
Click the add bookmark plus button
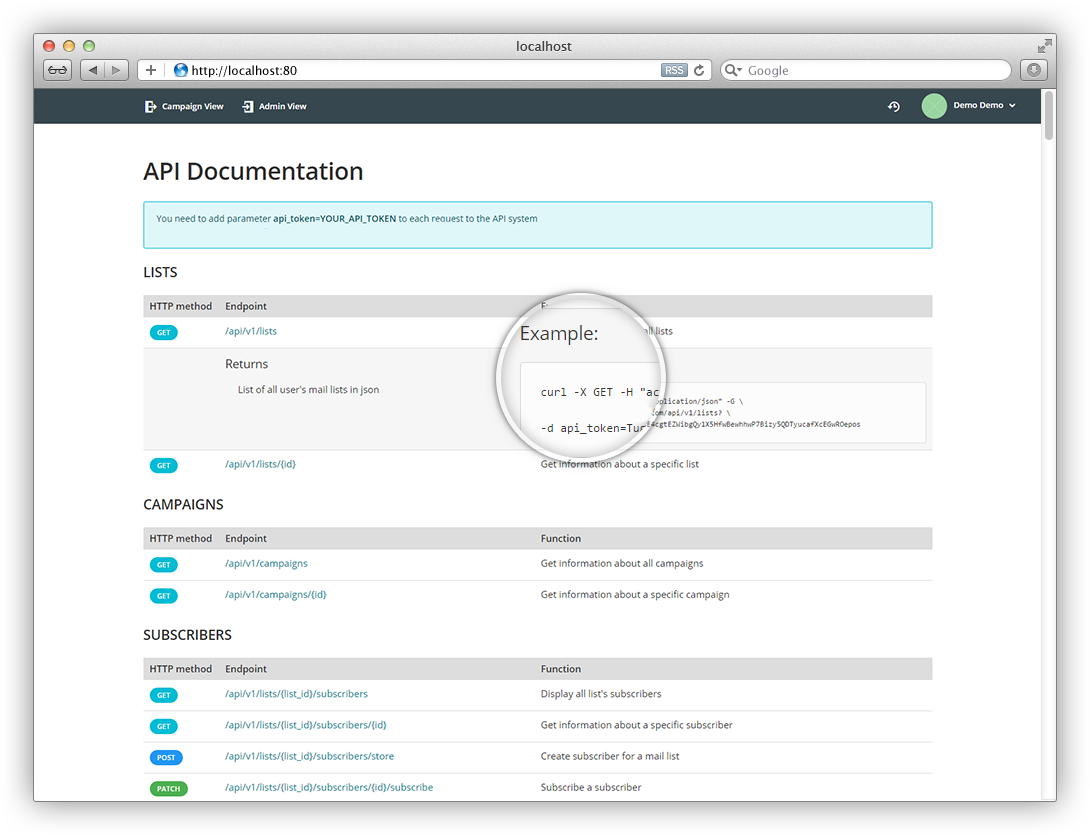[x=151, y=70]
